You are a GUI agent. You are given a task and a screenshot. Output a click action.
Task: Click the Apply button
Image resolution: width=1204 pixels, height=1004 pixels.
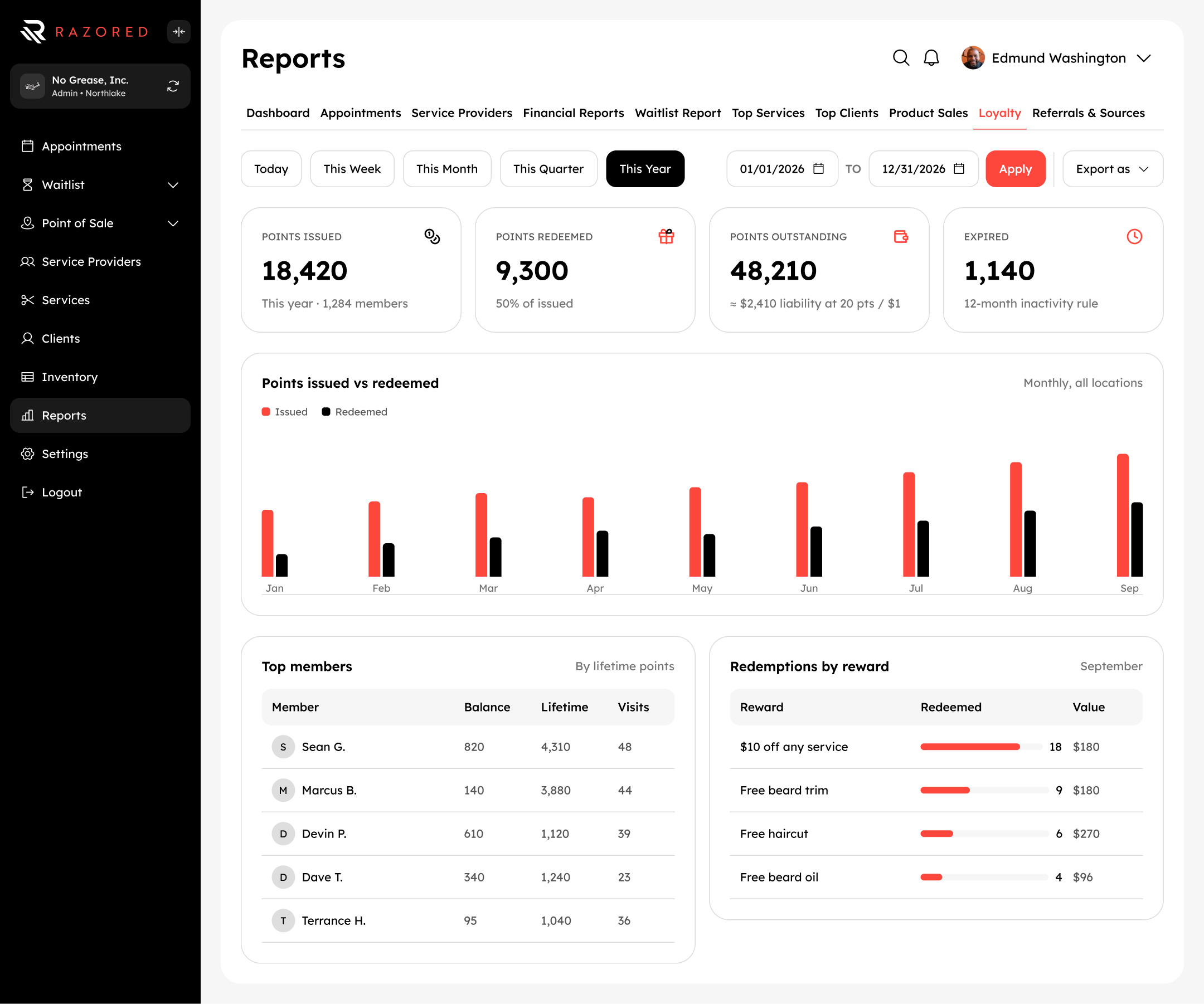1015,168
